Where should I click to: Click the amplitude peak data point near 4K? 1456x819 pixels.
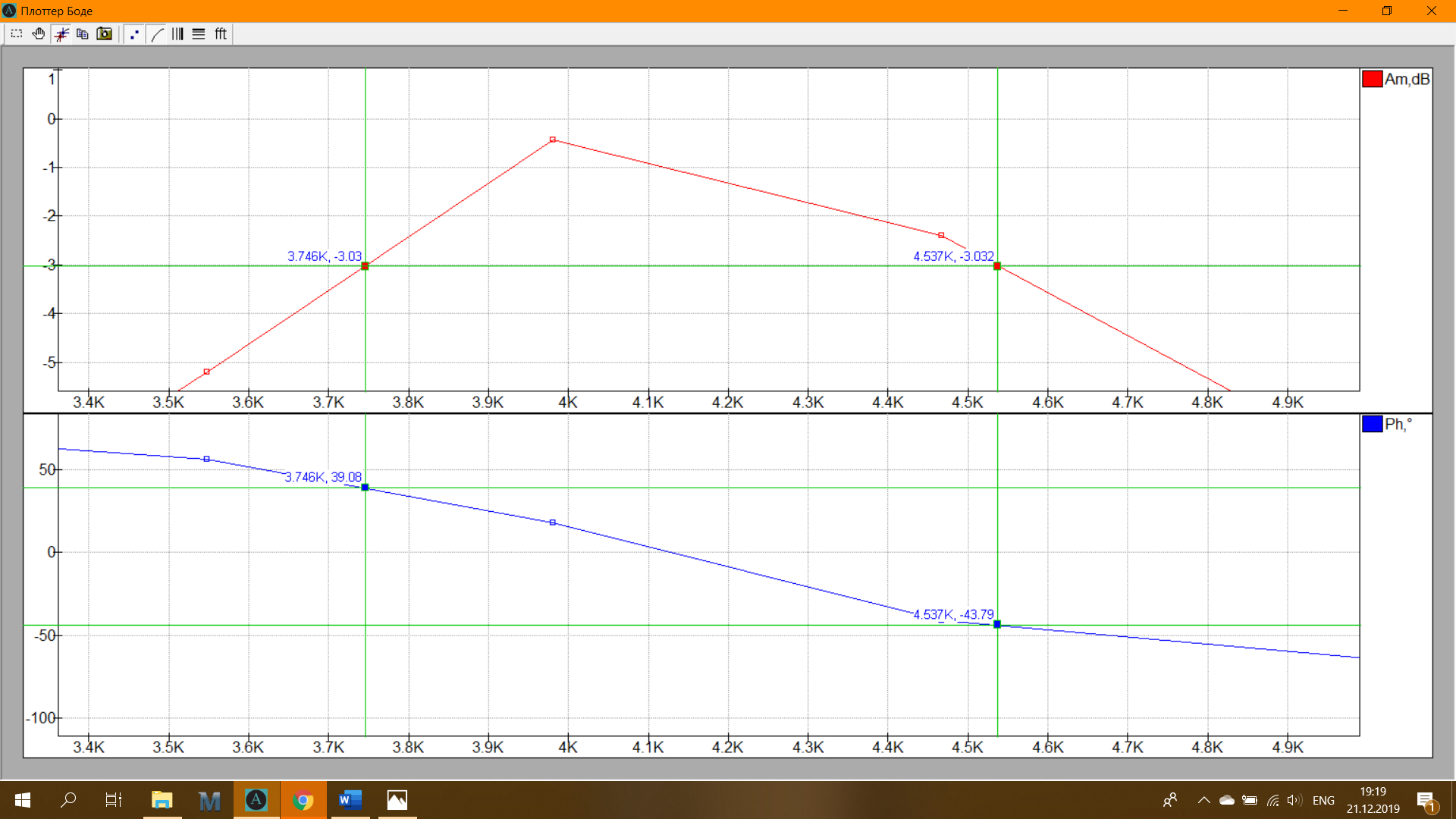tap(553, 140)
